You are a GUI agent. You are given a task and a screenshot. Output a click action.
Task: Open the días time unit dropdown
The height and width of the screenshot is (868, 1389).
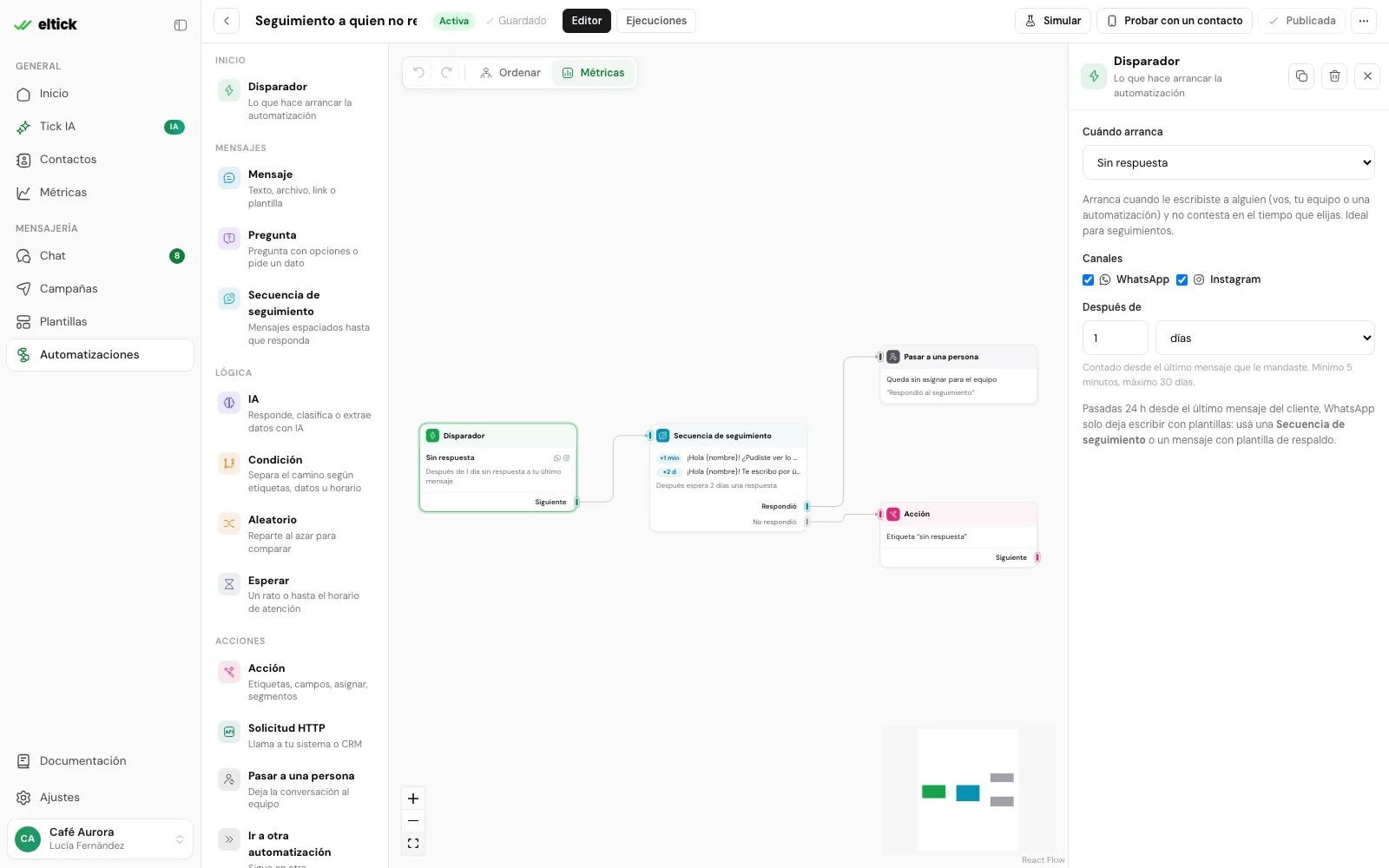pyautogui.click(x=1265, y=338)
